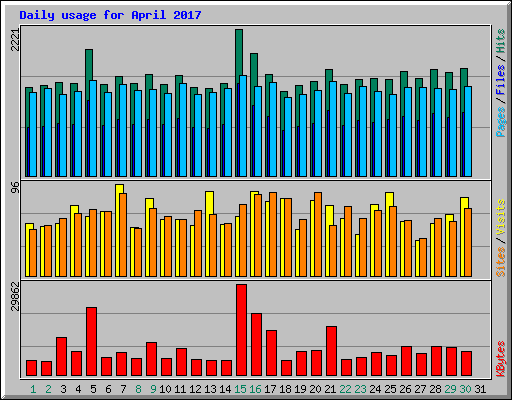Click day 15 on the x-axis
The height and width of the screenshot is (400, 512).
coord(240,389)
